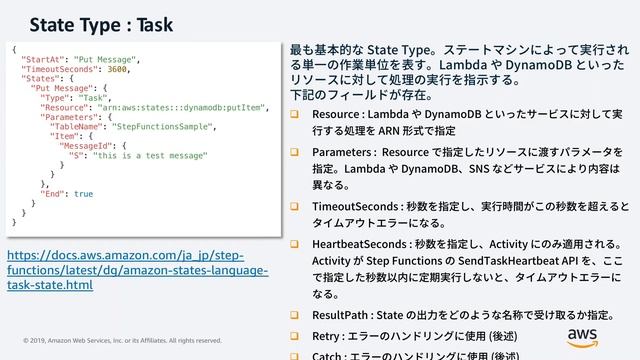Click the bullet icon beside Retry
Viewport: 640px width, 360px height.
click(x=294, y=336)
